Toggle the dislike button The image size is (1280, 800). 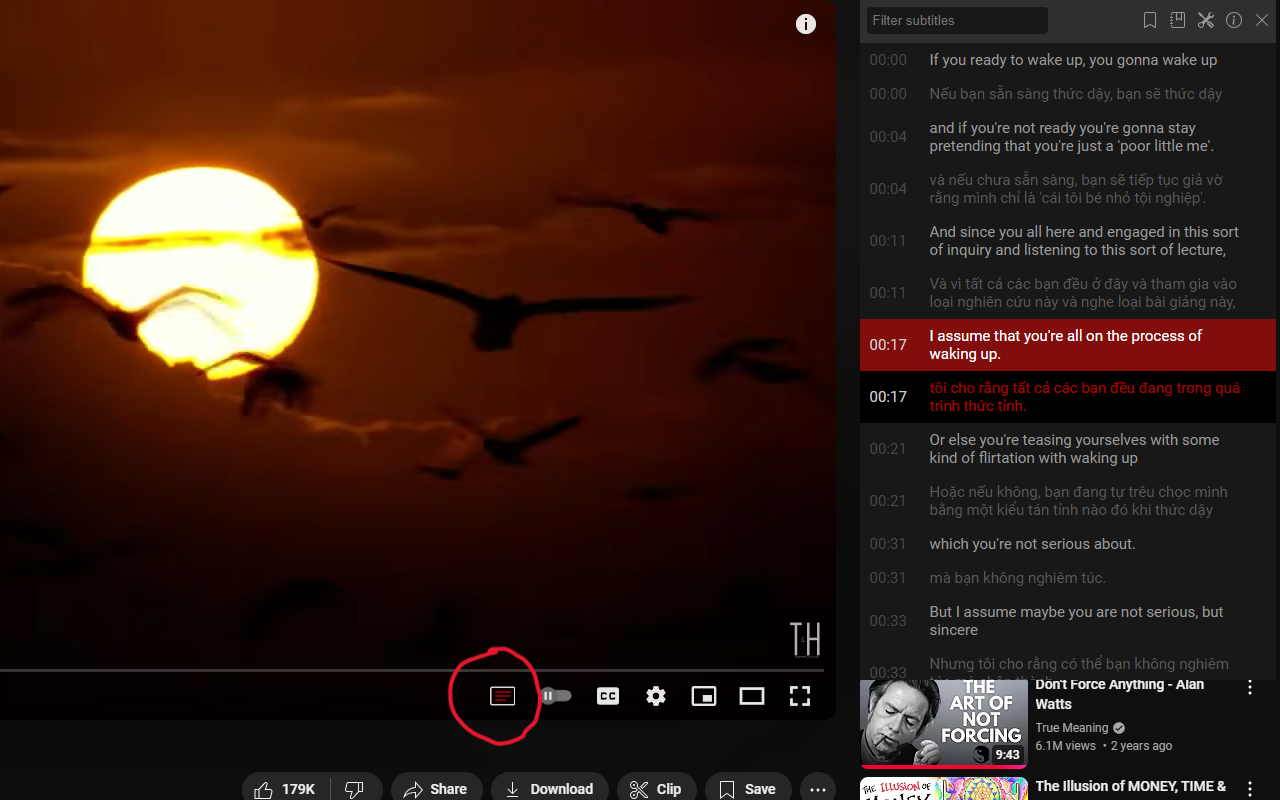click(x=356, y=789)
